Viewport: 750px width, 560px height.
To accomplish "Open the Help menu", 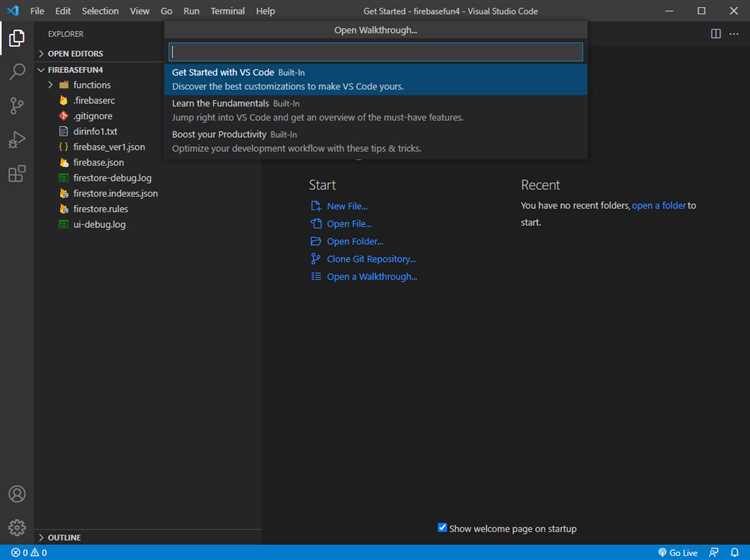I will 265,11.
